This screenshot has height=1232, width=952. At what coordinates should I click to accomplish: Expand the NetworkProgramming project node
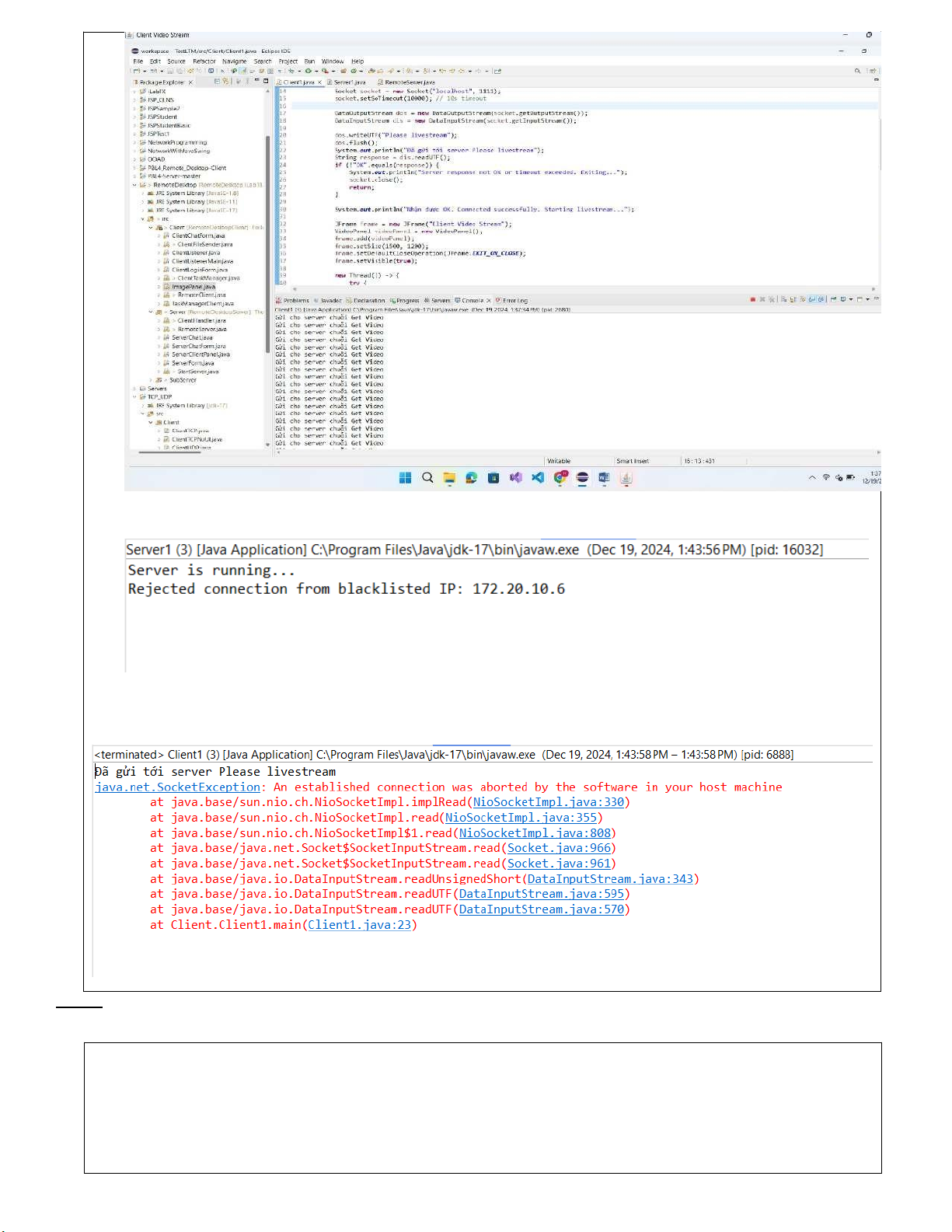[134, 142]
